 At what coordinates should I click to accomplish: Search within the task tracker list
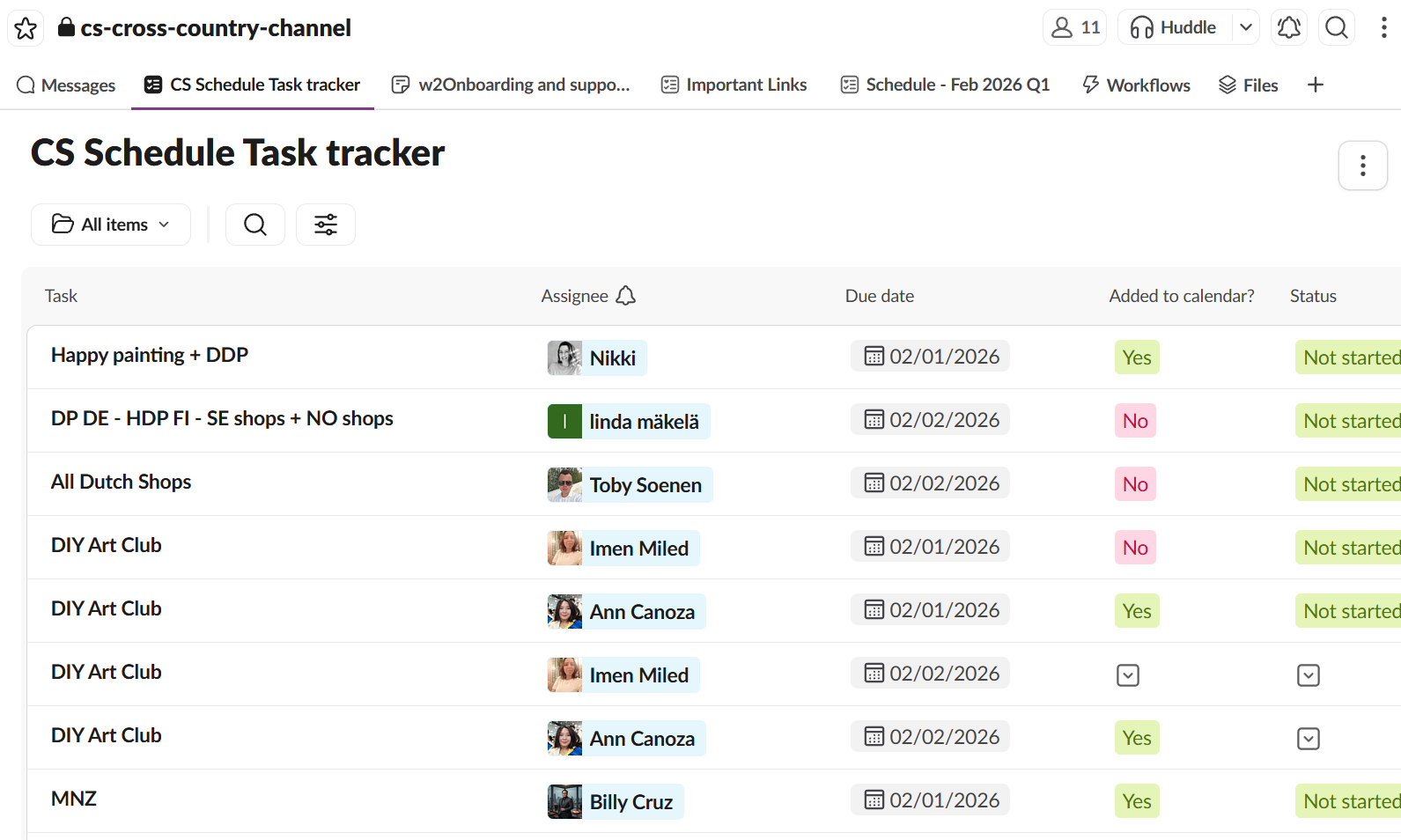click(x=255, y=225)
